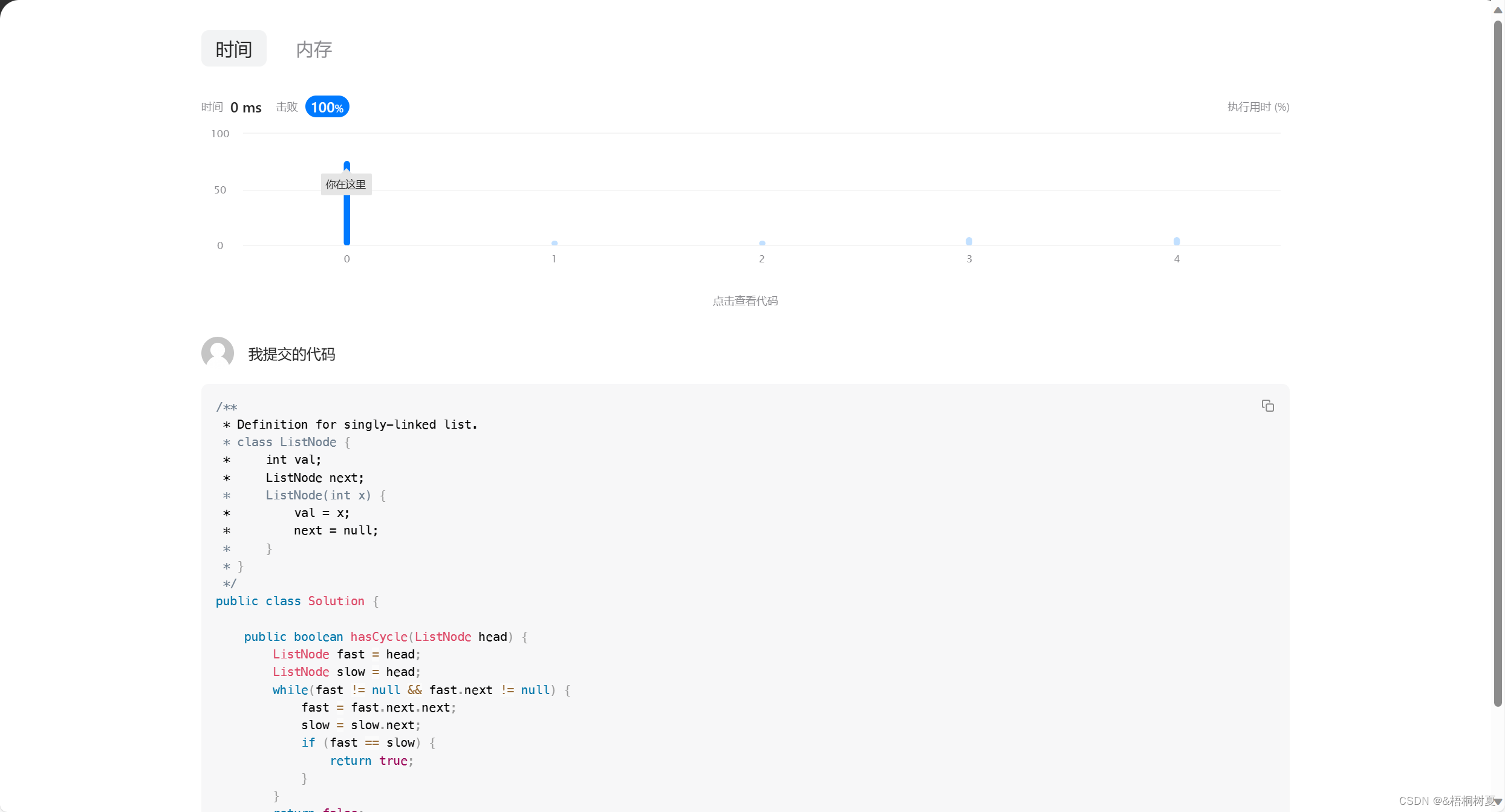Click the hasCycle method signature line

tap(386, 637)
